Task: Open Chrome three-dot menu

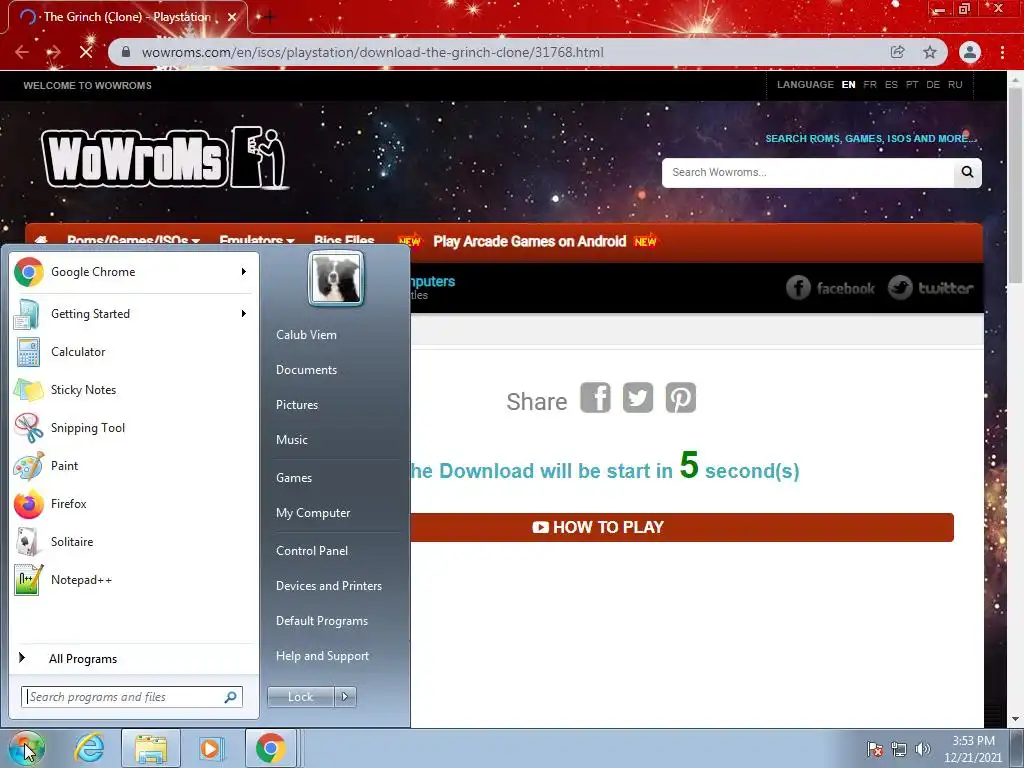Action: point(1002,52)
